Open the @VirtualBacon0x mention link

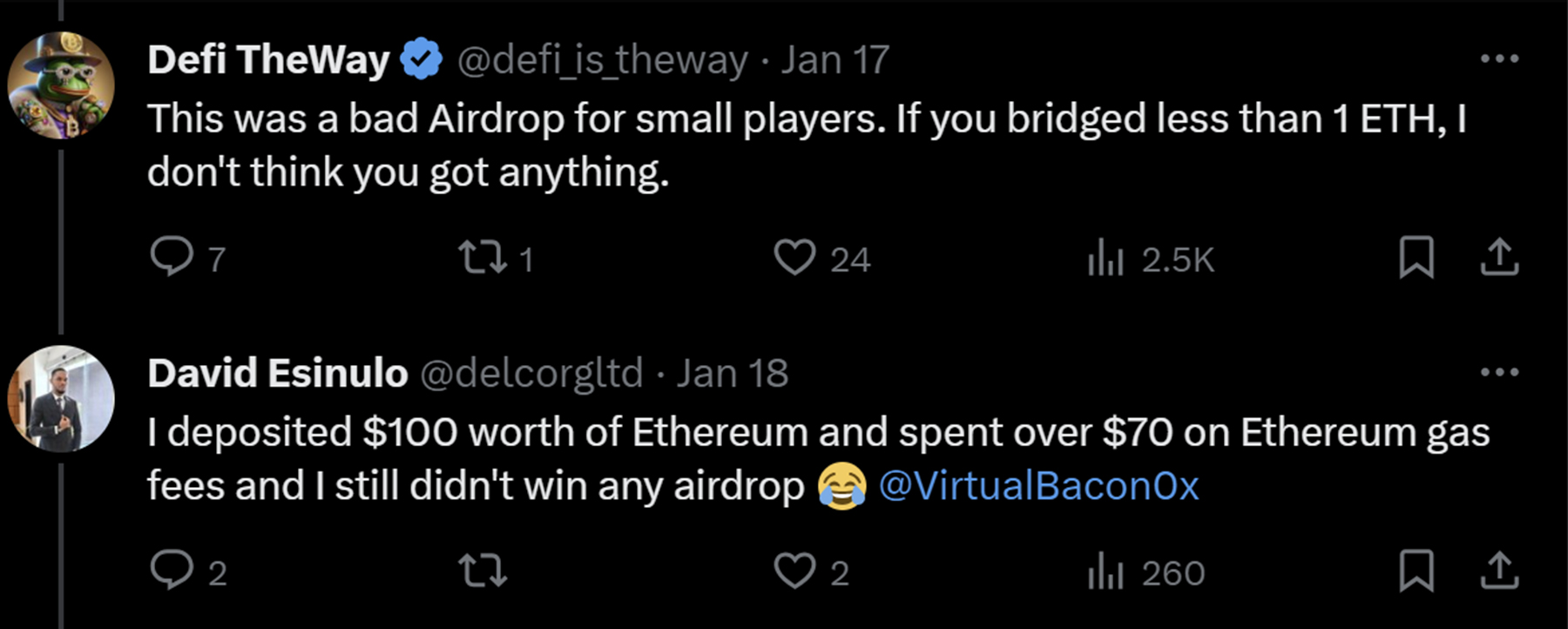click(1038, 486)
